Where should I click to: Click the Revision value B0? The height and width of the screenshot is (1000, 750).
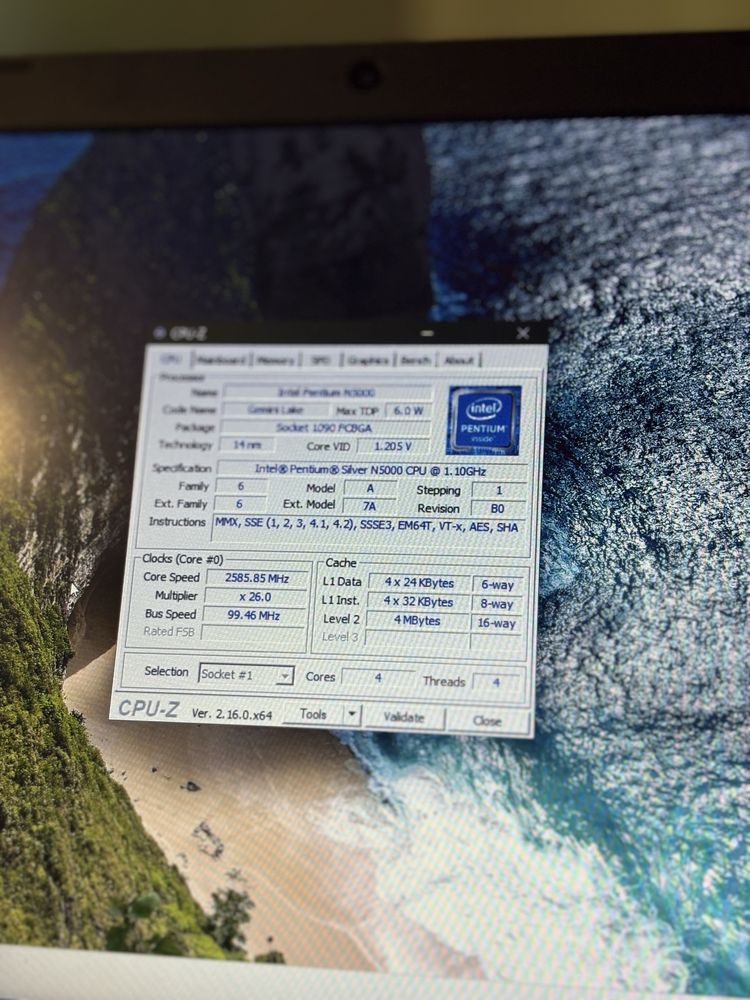click(x=498, y=508)
